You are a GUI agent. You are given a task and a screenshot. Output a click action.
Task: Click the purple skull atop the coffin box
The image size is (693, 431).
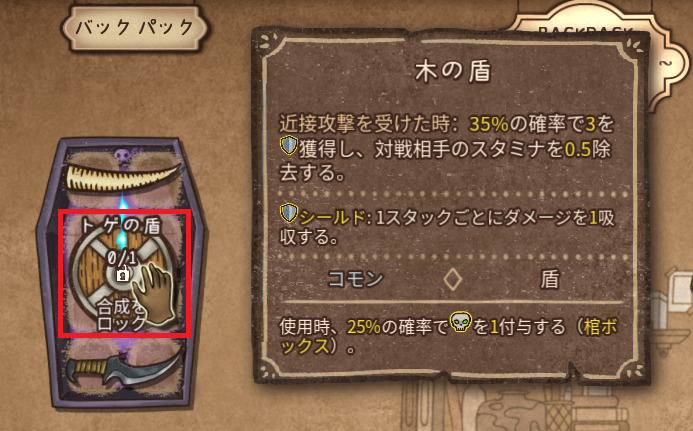[x=122, y=155]
